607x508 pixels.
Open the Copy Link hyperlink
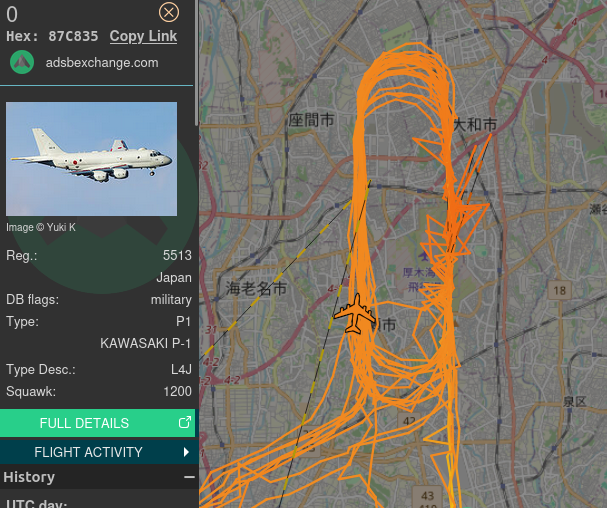point(143,36)
